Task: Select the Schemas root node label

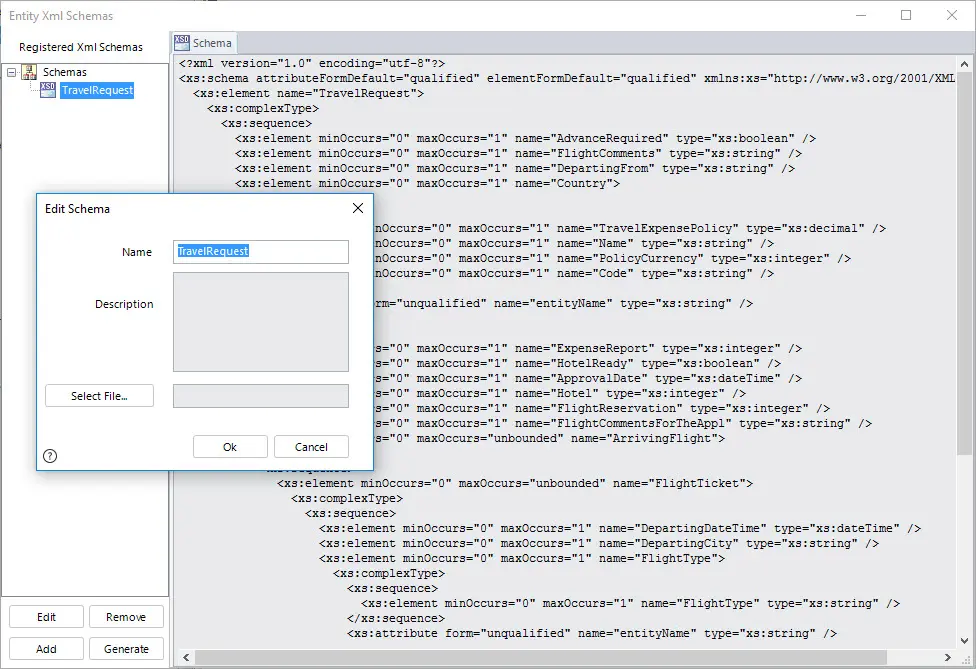Action: coord(65,72)
